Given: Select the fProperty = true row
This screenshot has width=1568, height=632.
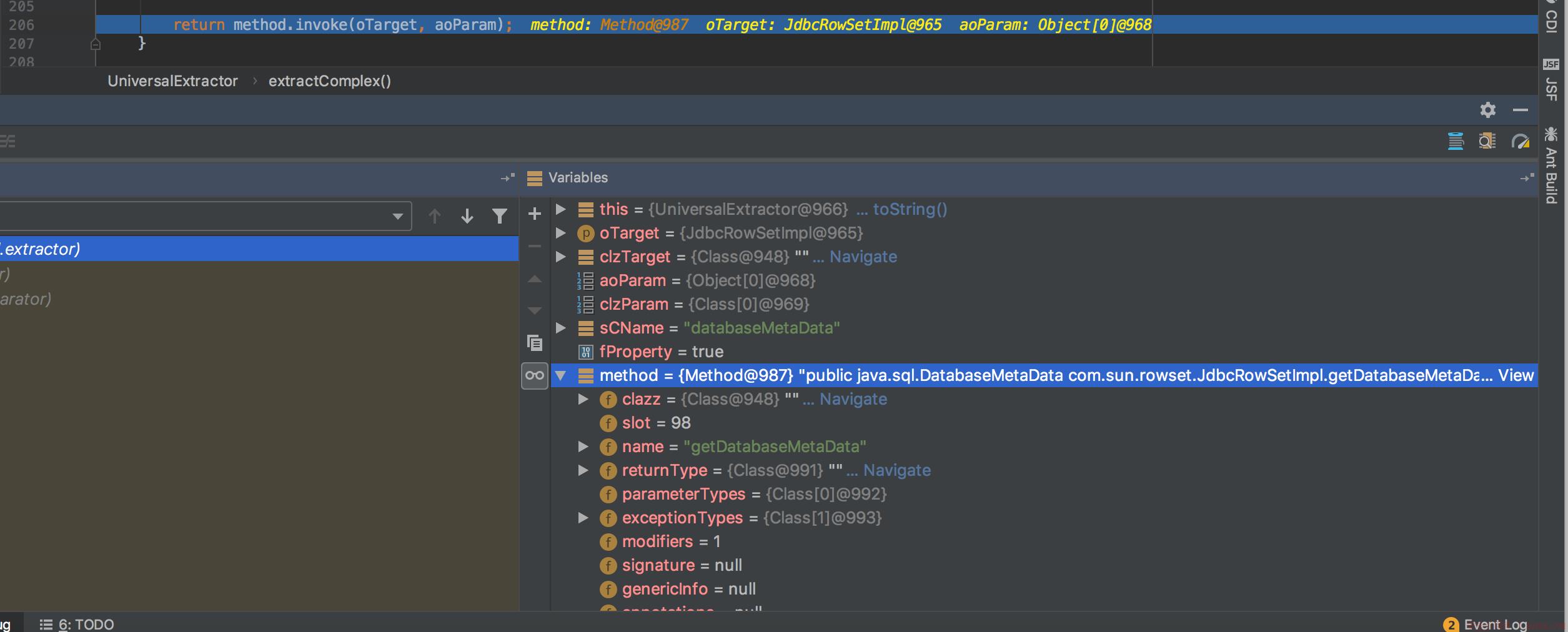Looking at the screenshot, I should tap(1043, 352).
